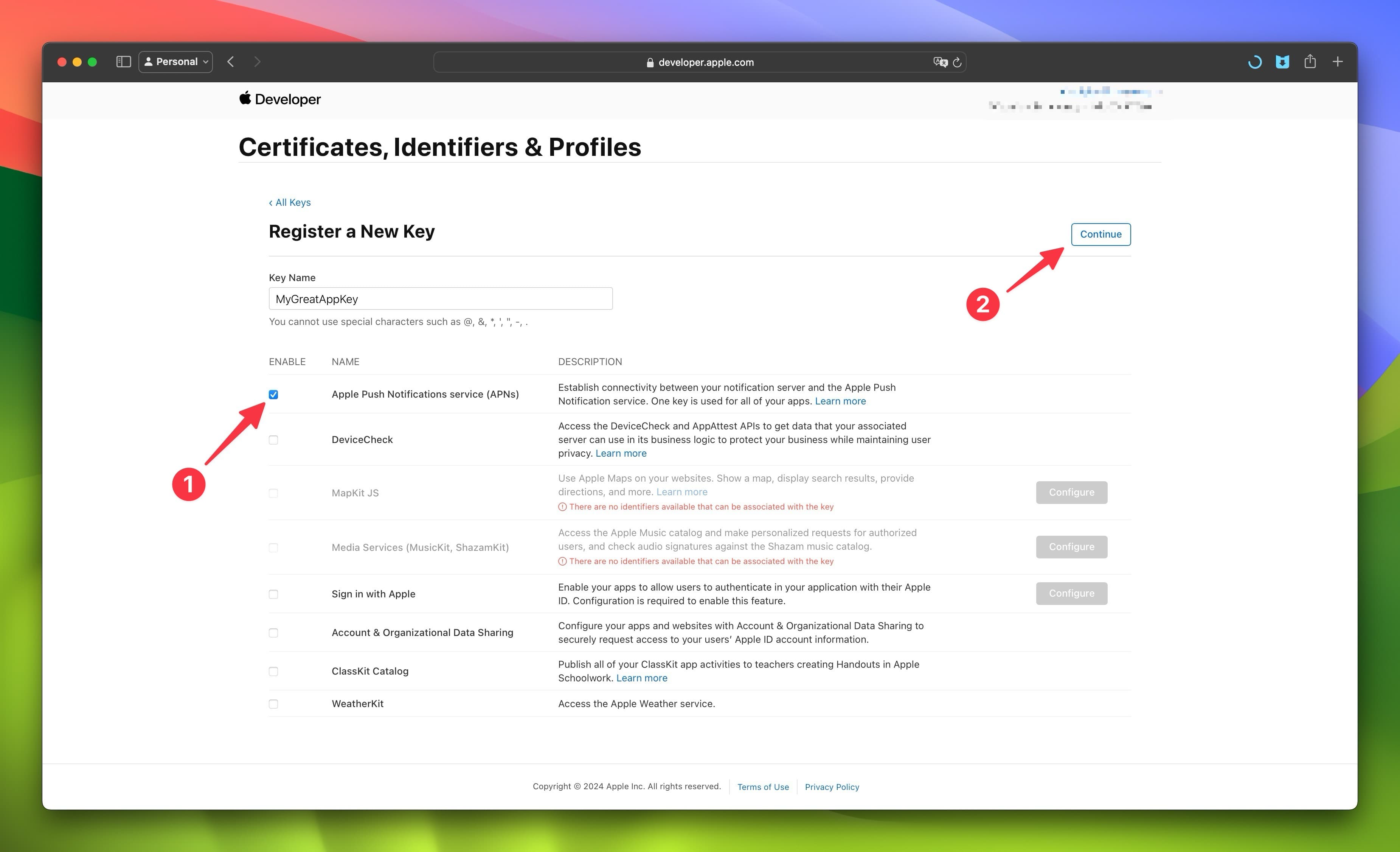Click Configure button for Media Services
1400x852 pixels.
[1071, 547]
